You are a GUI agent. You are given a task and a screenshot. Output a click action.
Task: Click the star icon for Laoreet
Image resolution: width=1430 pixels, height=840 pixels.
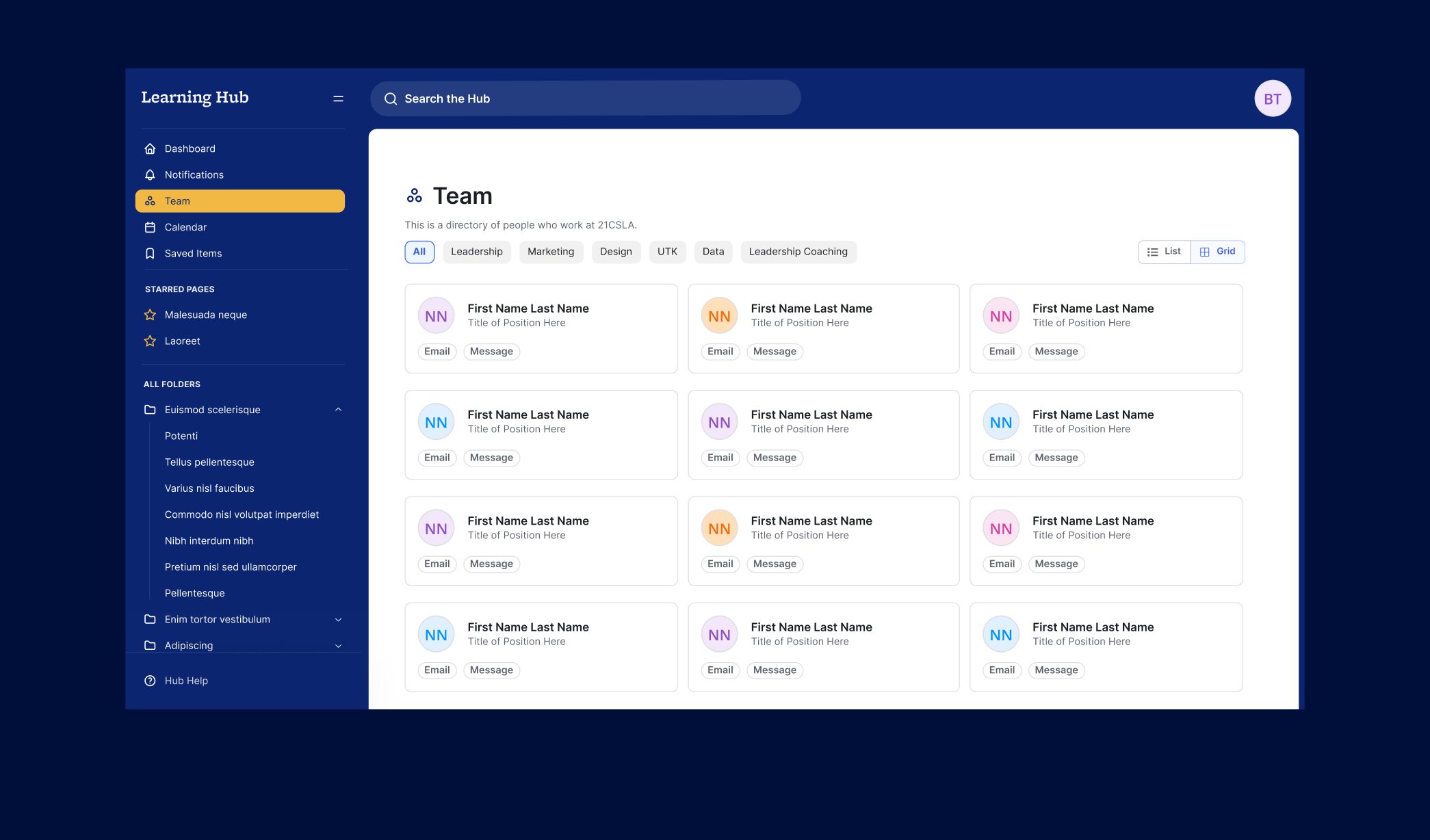(150, 341)
